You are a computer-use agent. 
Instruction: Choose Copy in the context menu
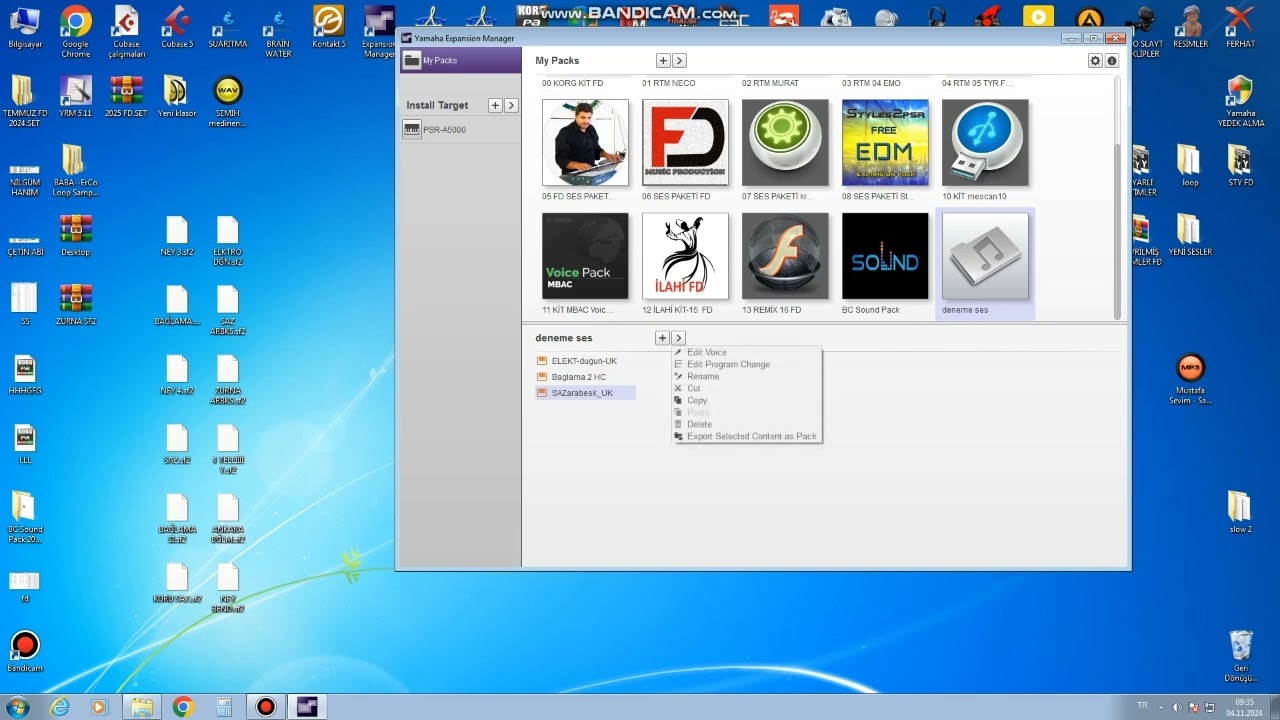pos(746,400)
